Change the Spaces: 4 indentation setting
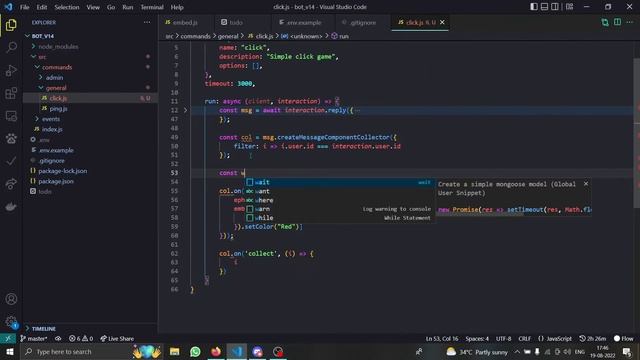This screenshot has height=360, width=640. [477, 338]
